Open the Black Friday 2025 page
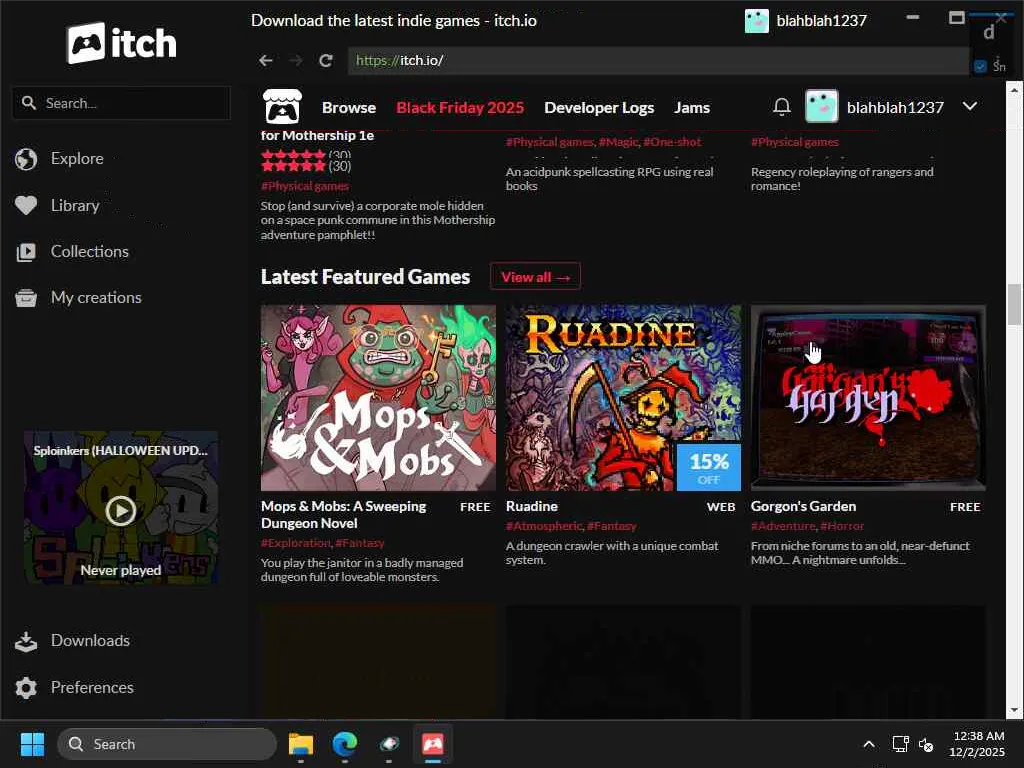 (x=460, y=108)
